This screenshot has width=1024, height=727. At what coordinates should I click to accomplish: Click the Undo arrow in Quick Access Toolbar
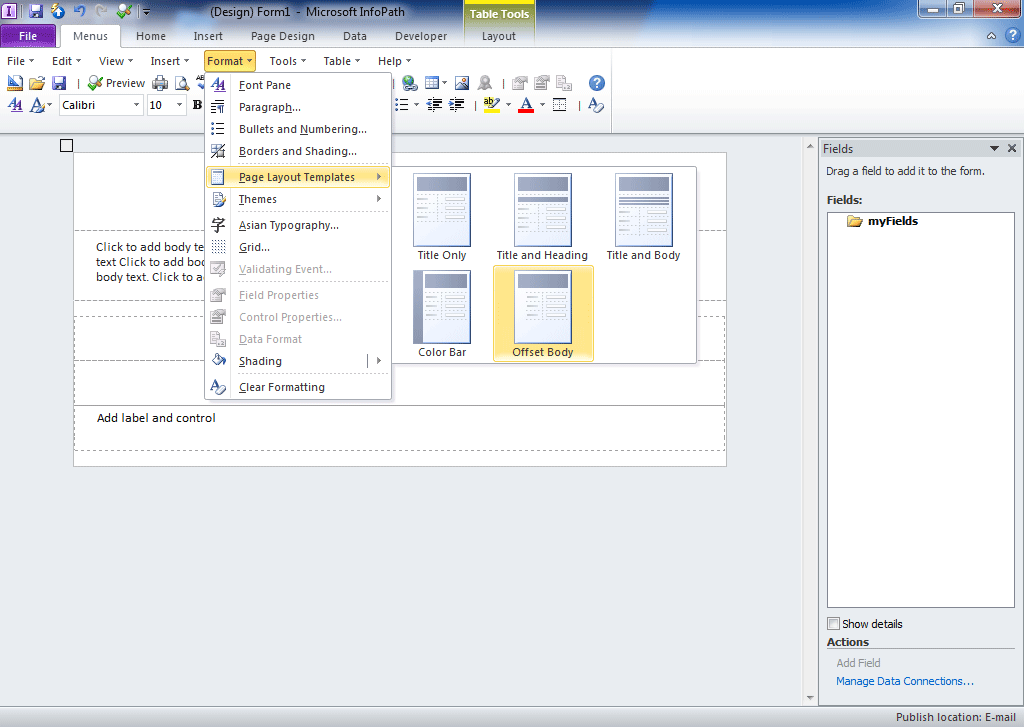coord(80,11)
